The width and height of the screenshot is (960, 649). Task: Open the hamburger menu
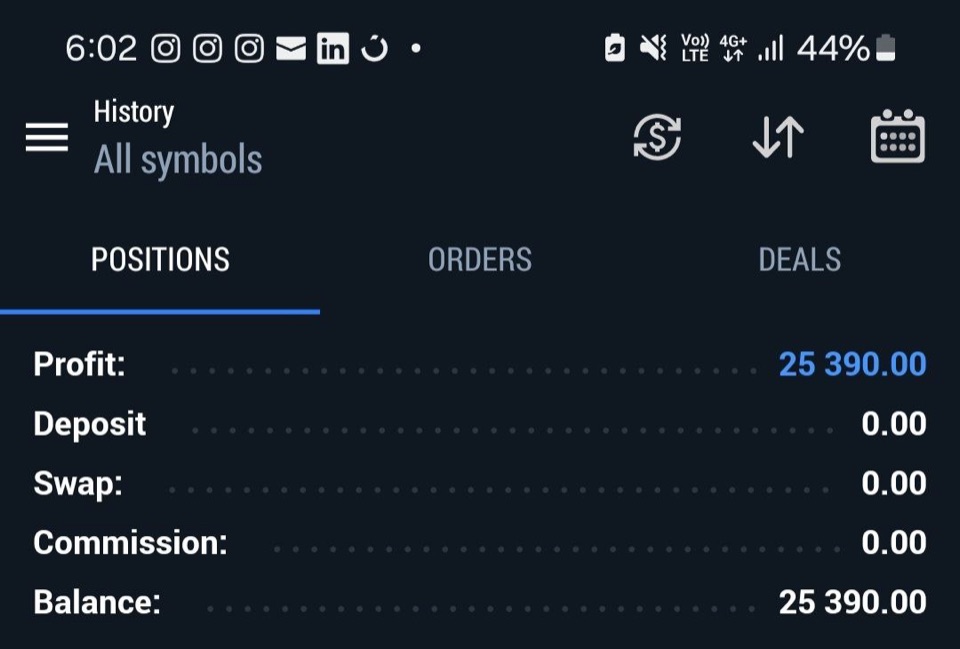47,137
